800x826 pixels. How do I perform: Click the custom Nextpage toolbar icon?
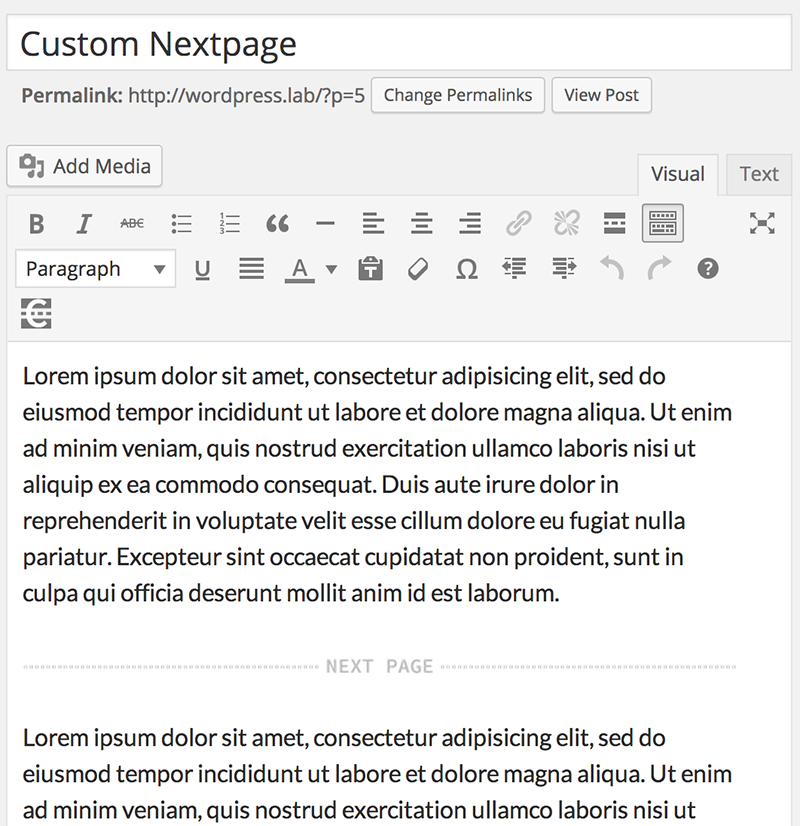tap(36, 313)
